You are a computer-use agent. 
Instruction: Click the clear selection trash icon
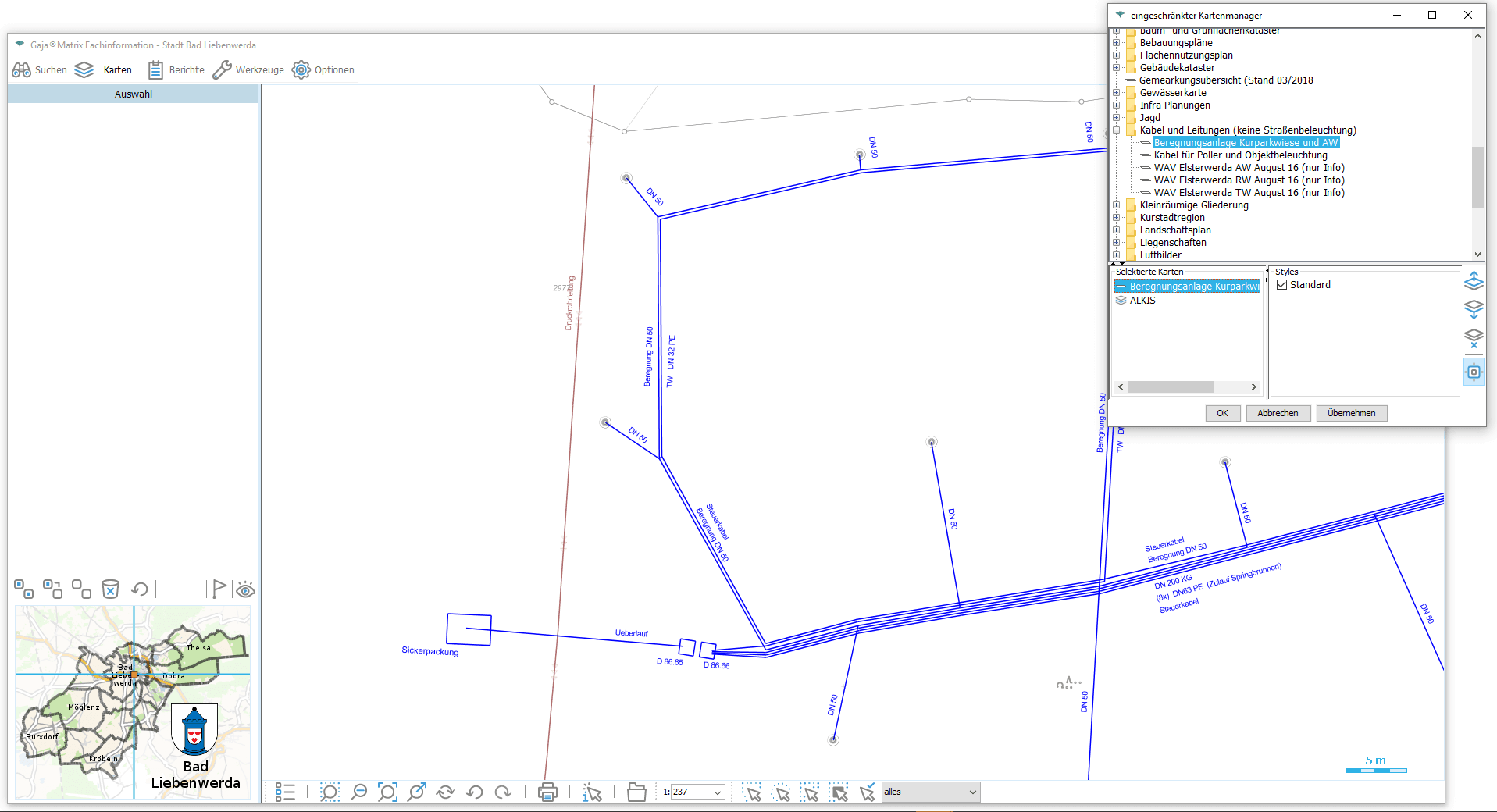[x=111, y=589]
